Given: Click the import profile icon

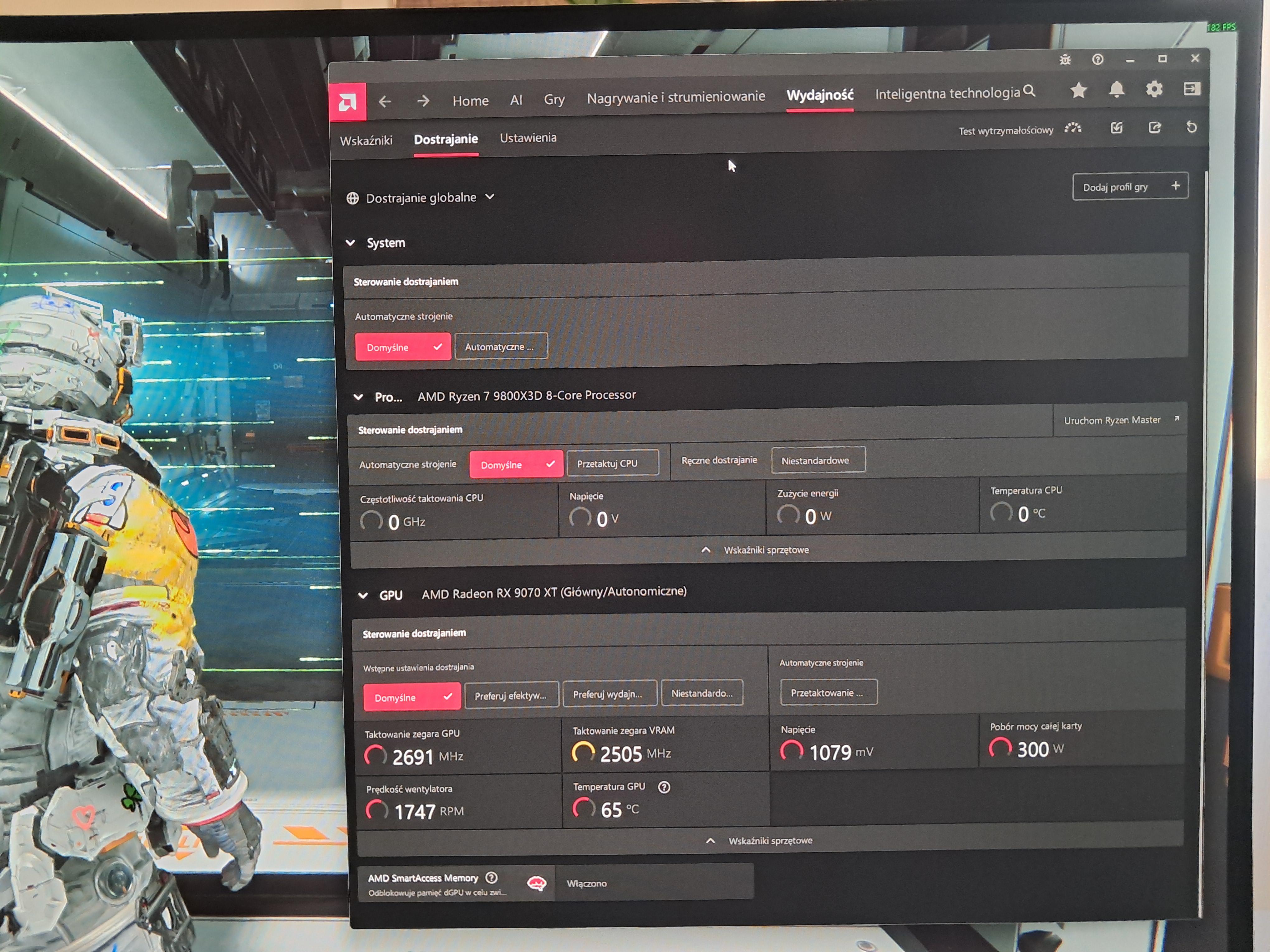Looking at the screenshot, I should (1116, 127).
